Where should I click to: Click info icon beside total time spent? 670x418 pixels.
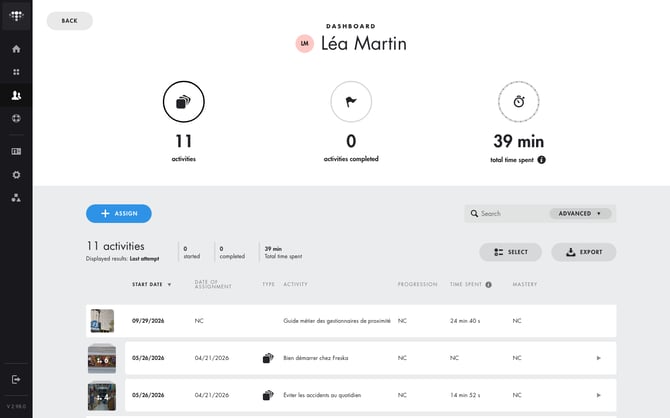point(541,160)
